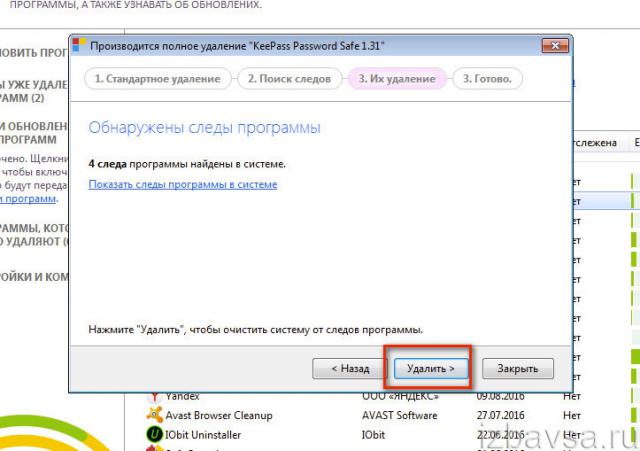Viewport: 640px width, 451px height.
Task: Click the Обнаружены следы программы heading
Action: (x=204, y=128)
